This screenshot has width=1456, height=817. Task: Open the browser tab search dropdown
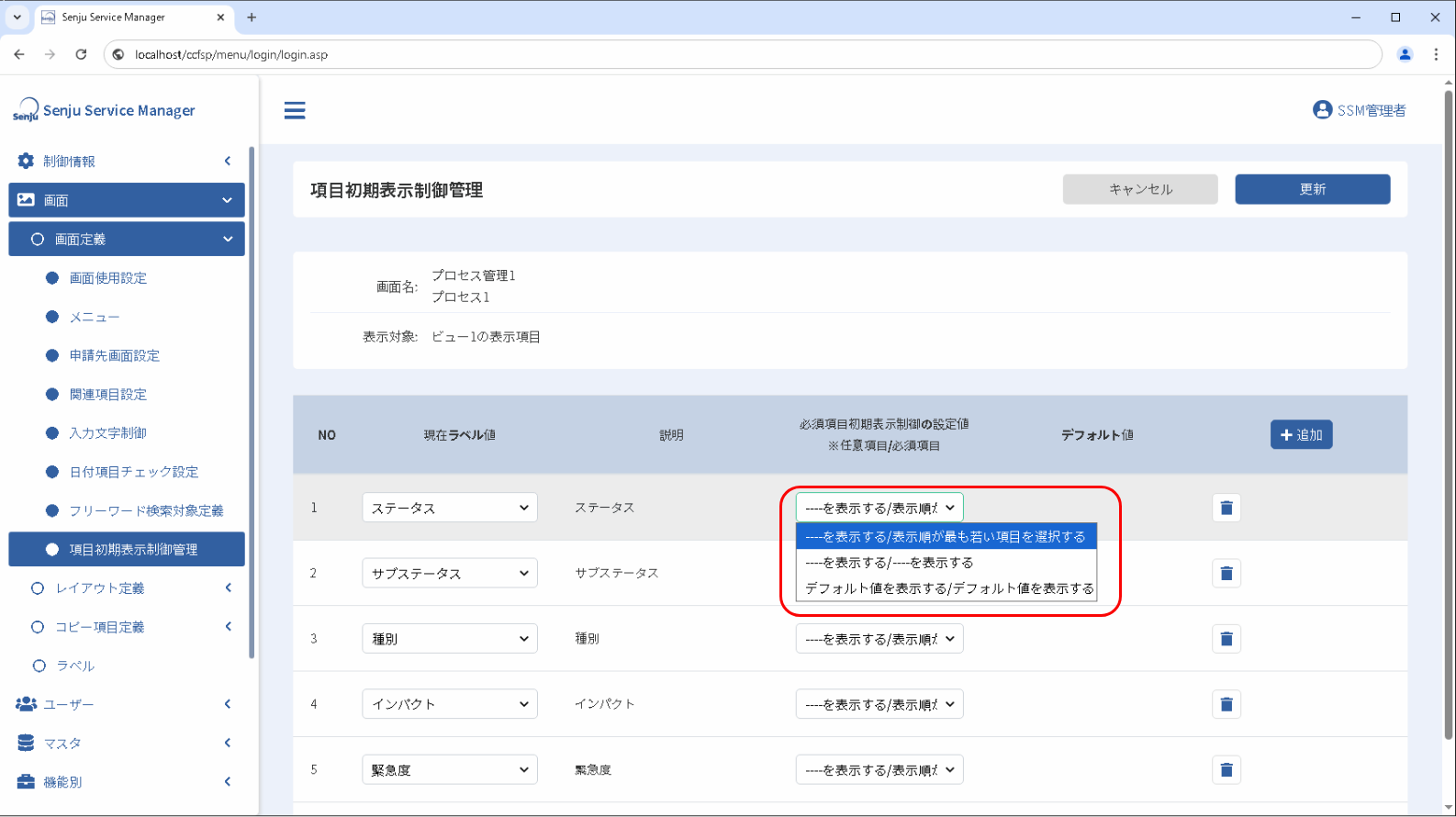tap(17, 17)
